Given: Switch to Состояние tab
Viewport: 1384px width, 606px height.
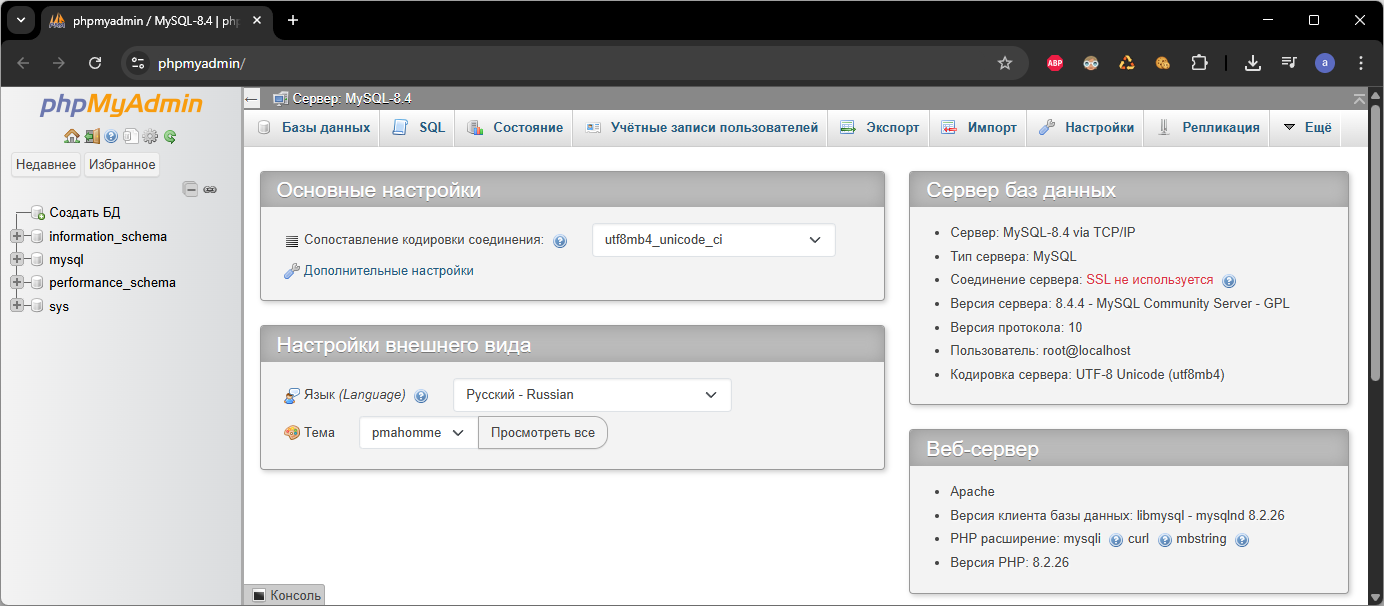Looking at the screenshot, I should (x=515, y=128).
